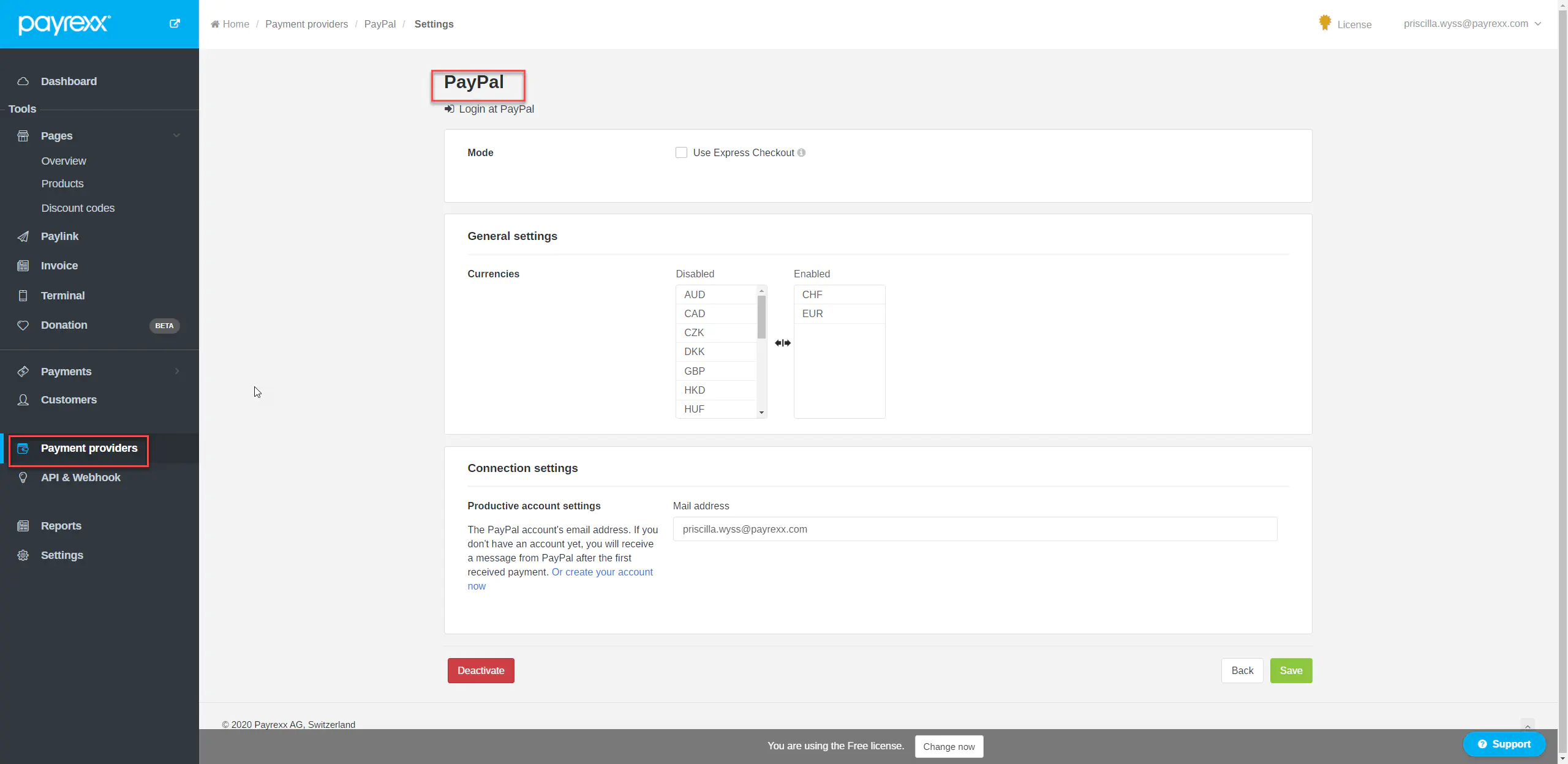Open Discount codes in sidebar
Screen dimensions: 1568x764
coord(78,208)
